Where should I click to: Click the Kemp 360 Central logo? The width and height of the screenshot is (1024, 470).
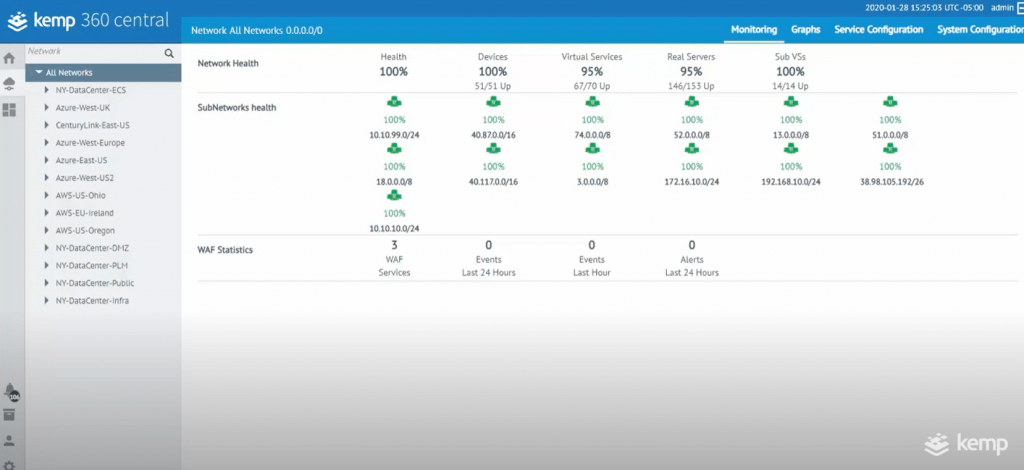point(88,20)
